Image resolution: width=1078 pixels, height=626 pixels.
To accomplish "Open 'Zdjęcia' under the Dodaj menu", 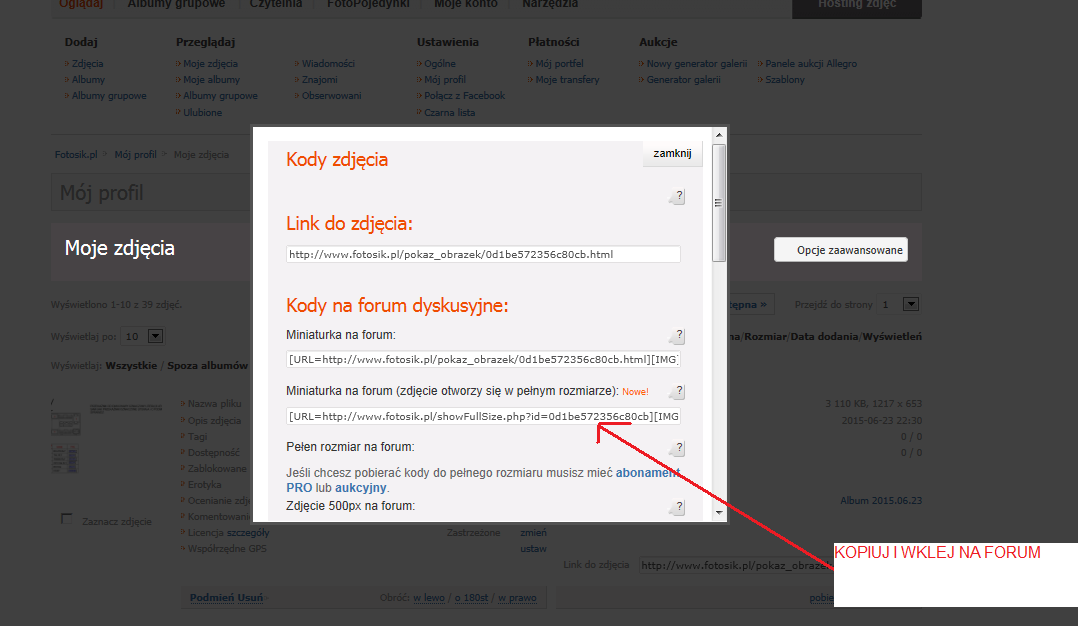I will pos(87,64).
